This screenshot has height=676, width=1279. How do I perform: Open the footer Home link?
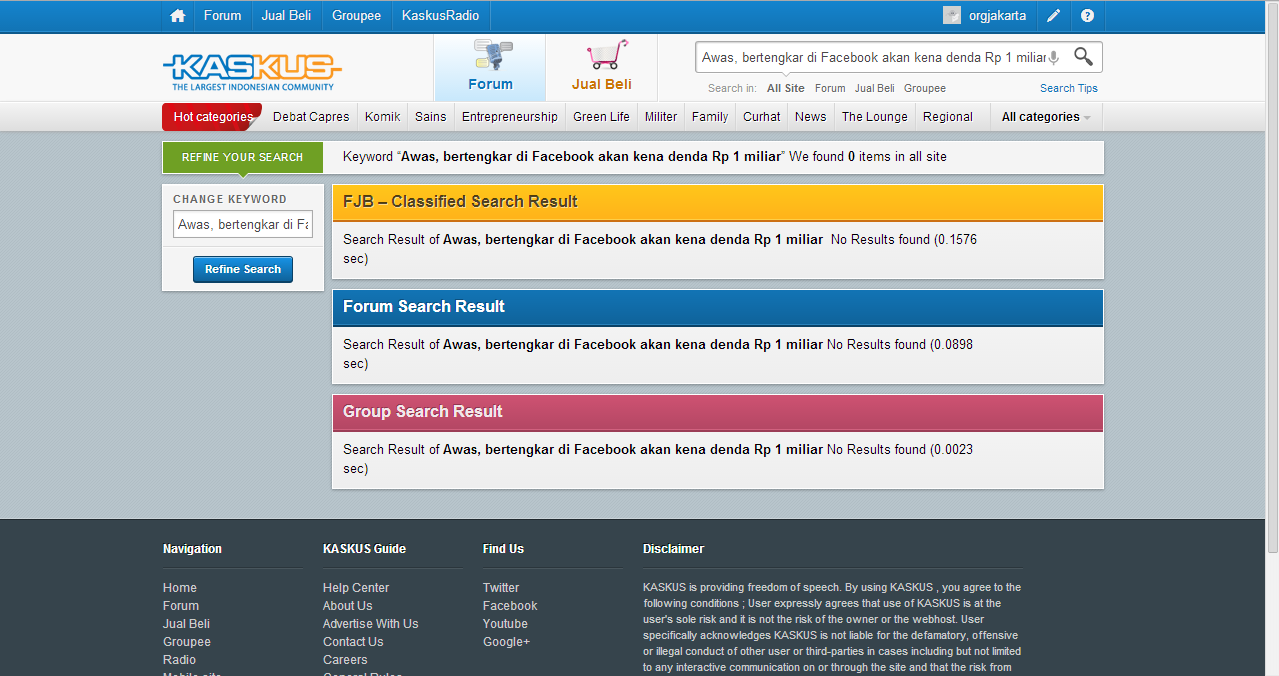180,588
